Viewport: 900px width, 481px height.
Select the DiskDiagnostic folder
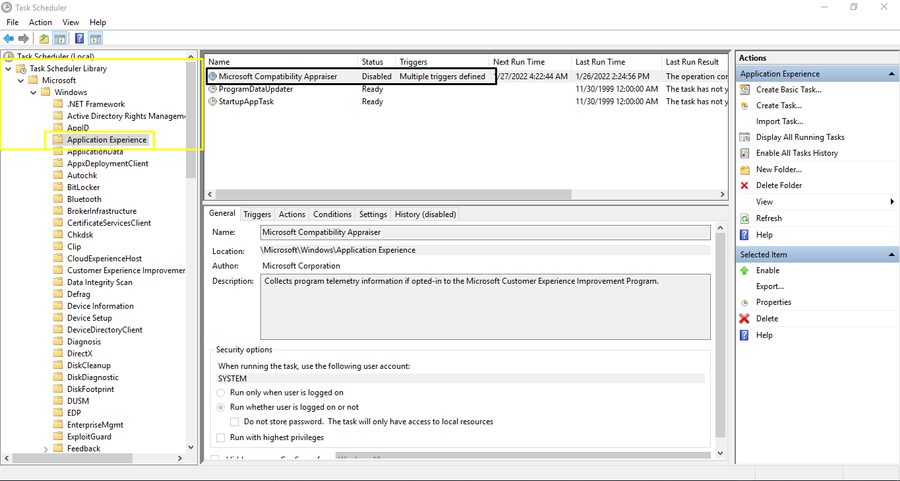[92, 377]
